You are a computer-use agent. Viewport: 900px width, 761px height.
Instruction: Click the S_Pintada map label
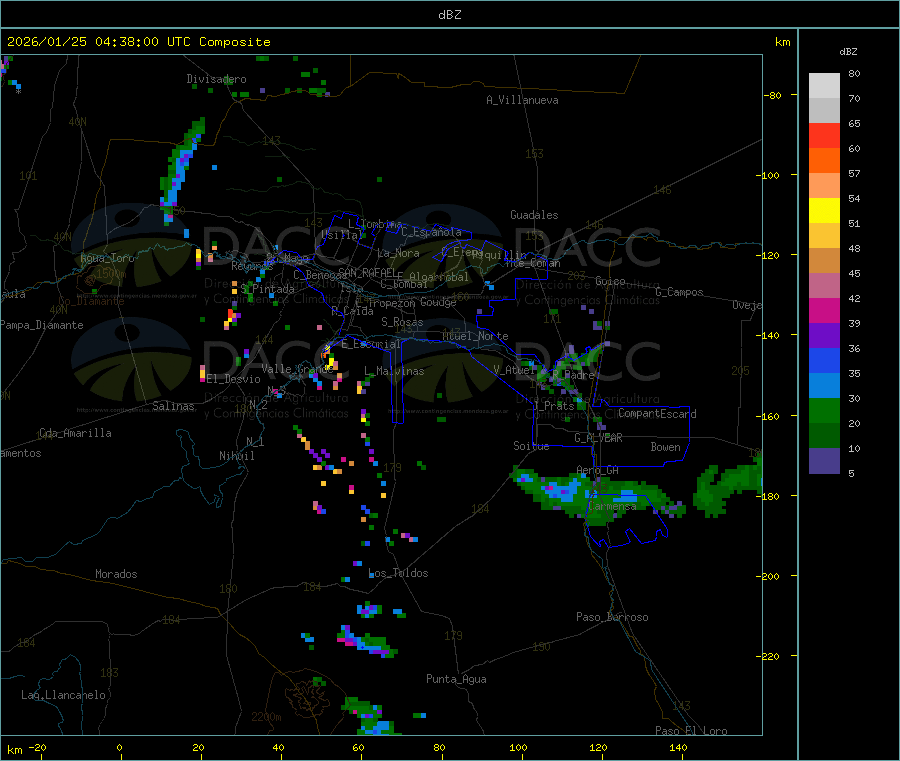(x=267, y=289)
